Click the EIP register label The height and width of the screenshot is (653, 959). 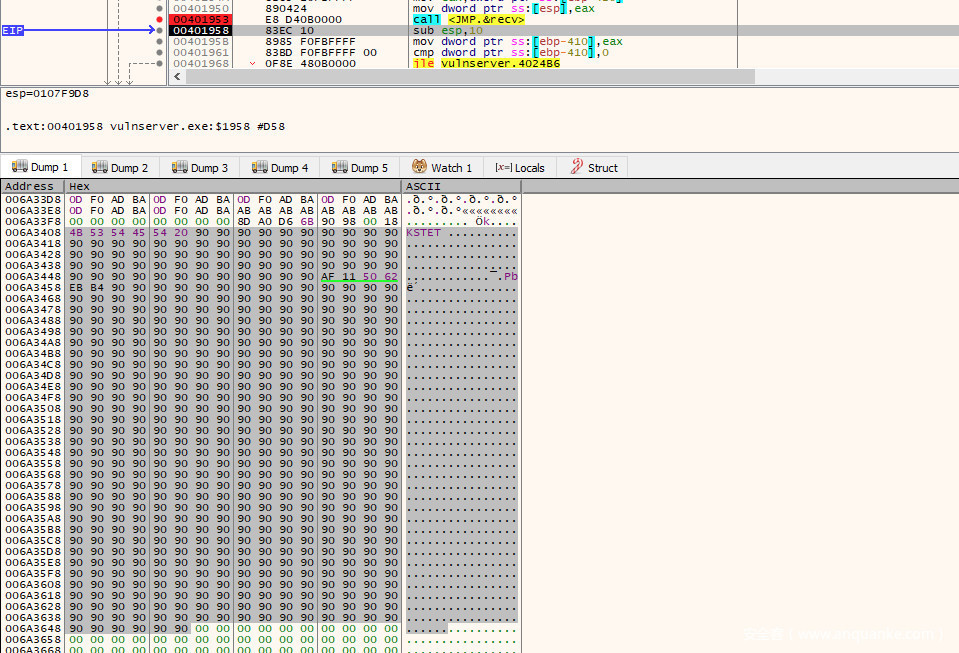(x=13, y=31)
